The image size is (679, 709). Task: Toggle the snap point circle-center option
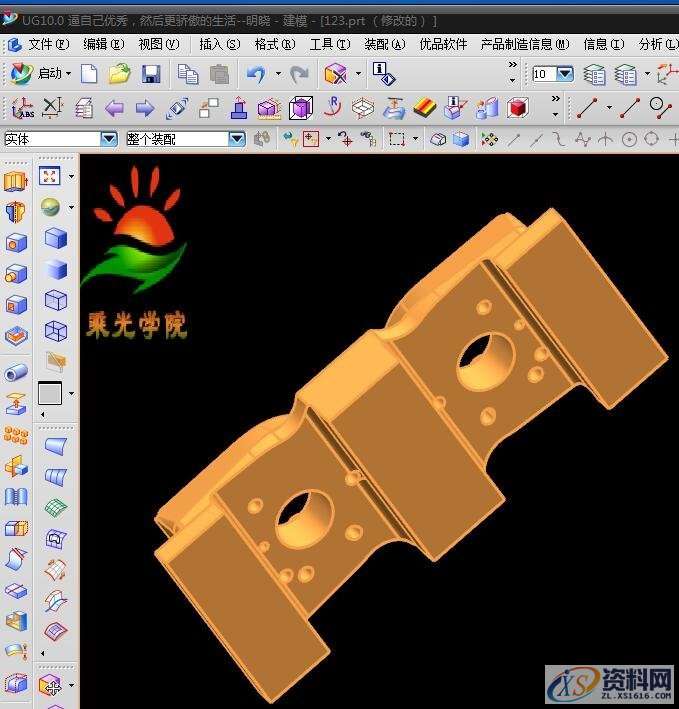pos(630,140)
